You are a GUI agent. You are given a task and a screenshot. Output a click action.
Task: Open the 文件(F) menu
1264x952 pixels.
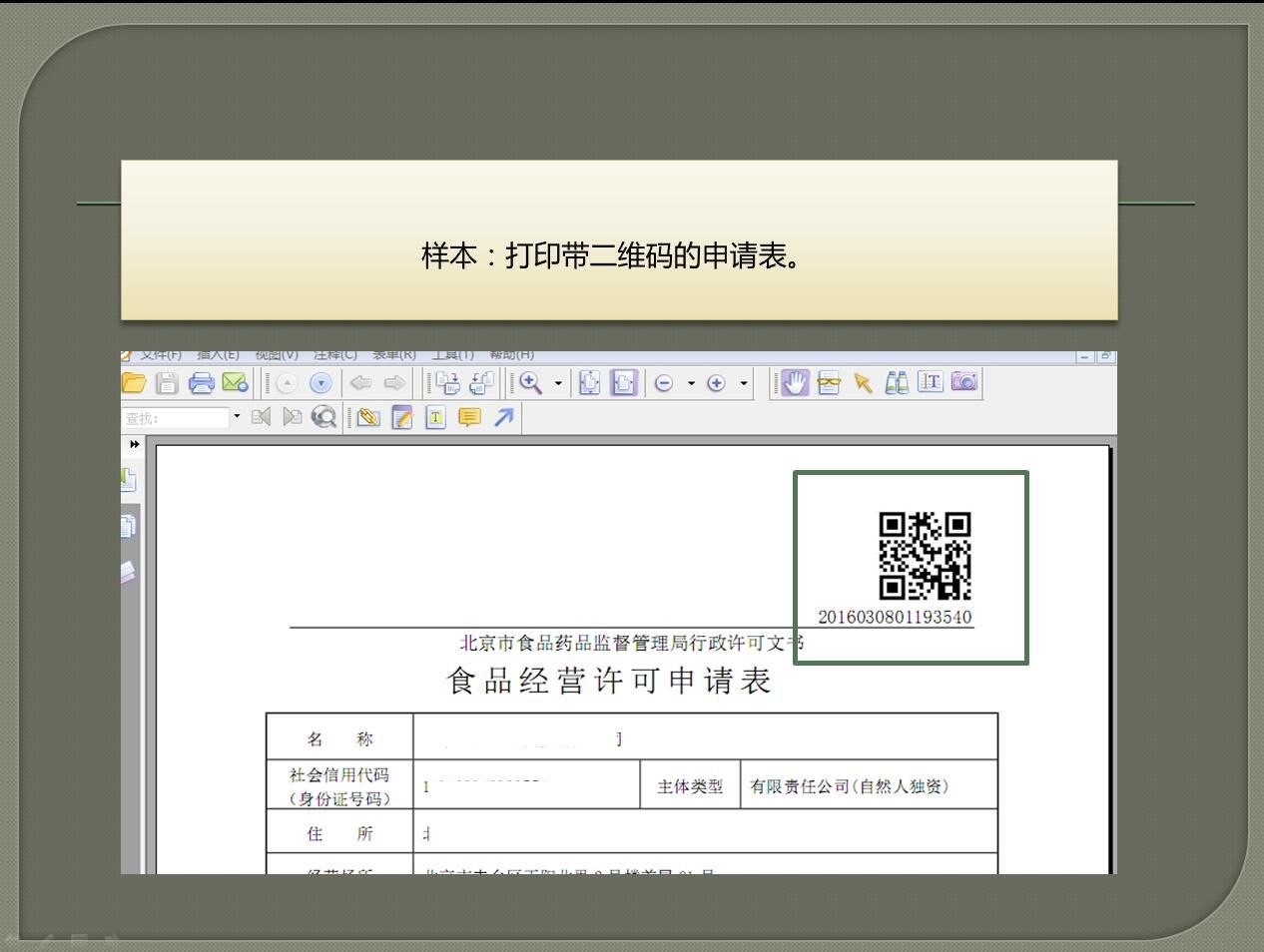pyautogui.click(x=161, y=354)
